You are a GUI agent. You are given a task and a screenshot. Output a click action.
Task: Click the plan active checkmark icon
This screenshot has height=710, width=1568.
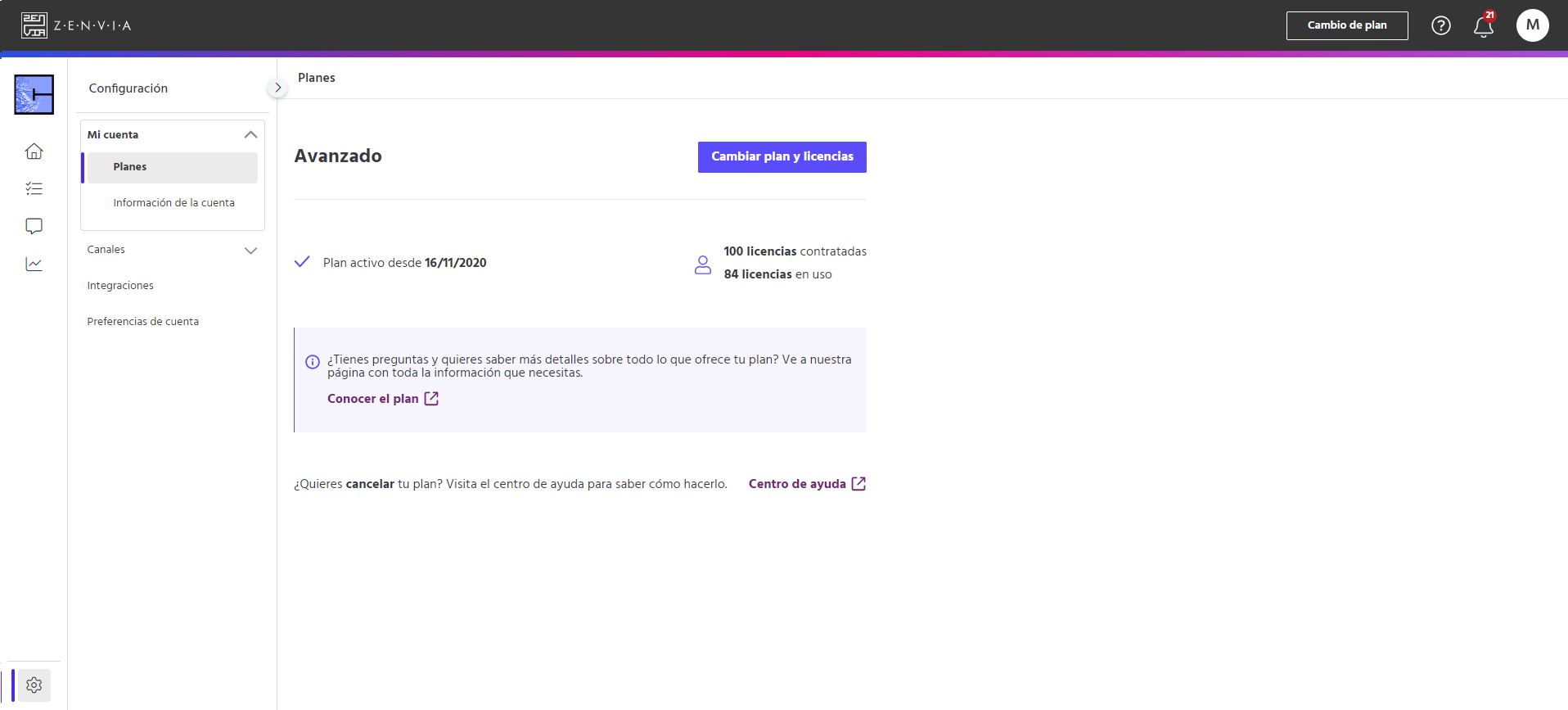(302, 262)
